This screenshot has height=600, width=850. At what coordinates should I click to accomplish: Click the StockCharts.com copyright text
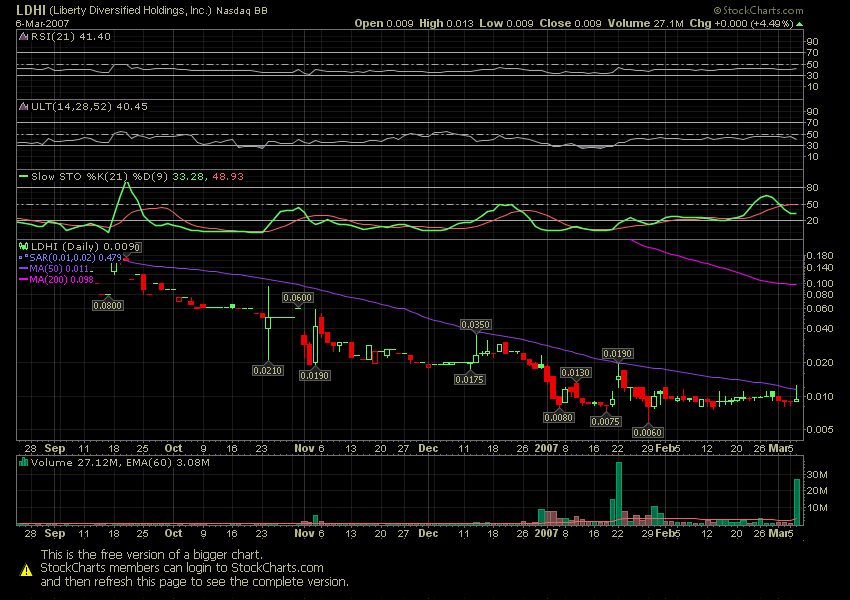(x=758, y=10)
